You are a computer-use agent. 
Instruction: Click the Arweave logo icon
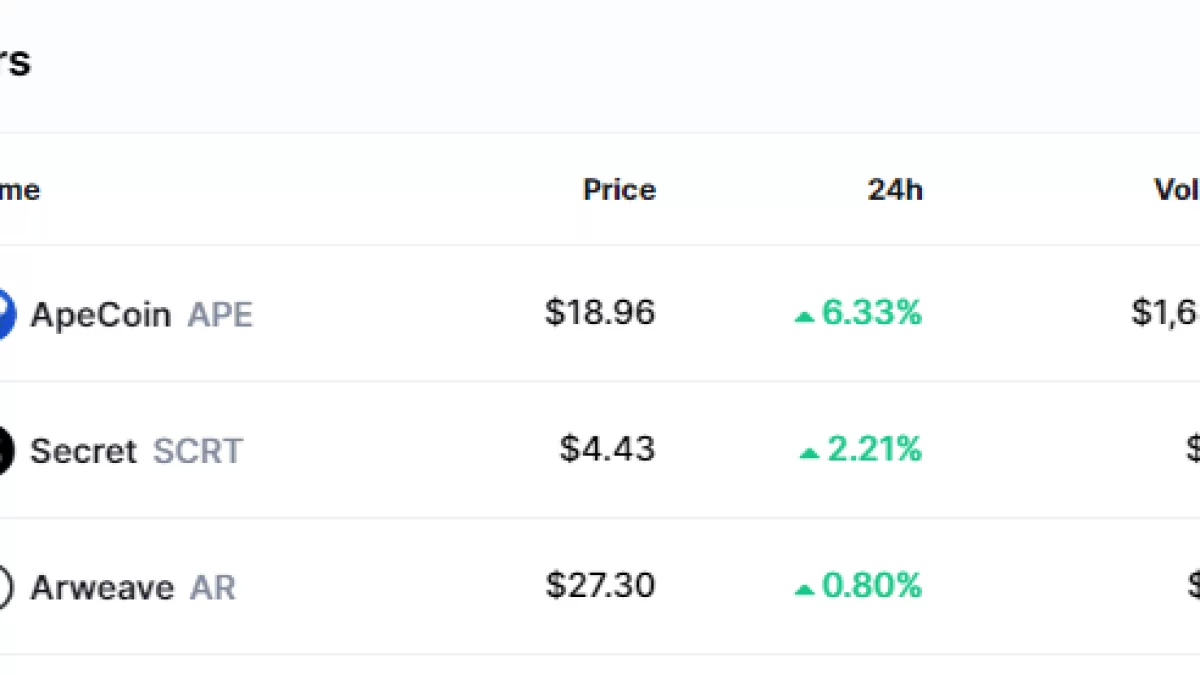click(5, 587)
